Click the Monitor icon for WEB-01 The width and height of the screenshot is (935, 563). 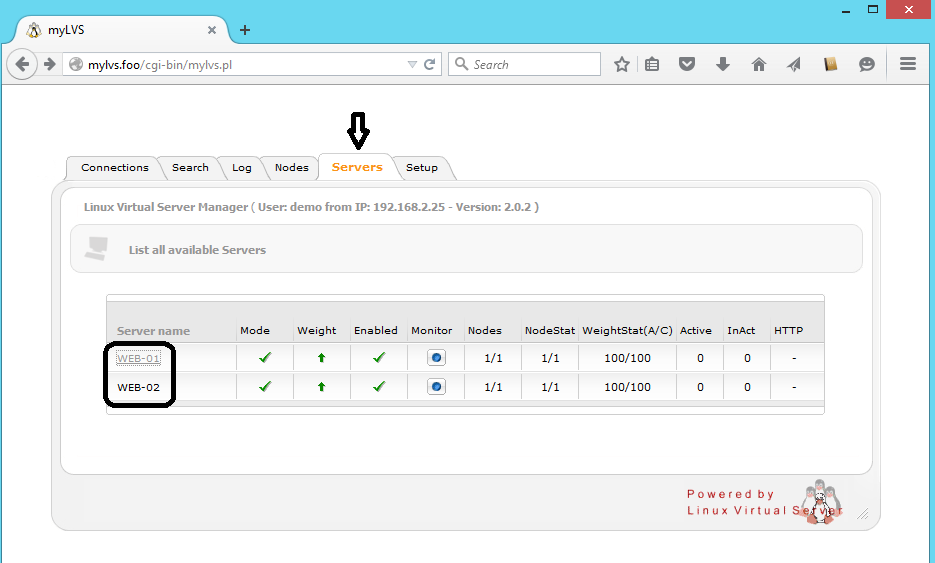pyautogui.click(x=436, y=358)
